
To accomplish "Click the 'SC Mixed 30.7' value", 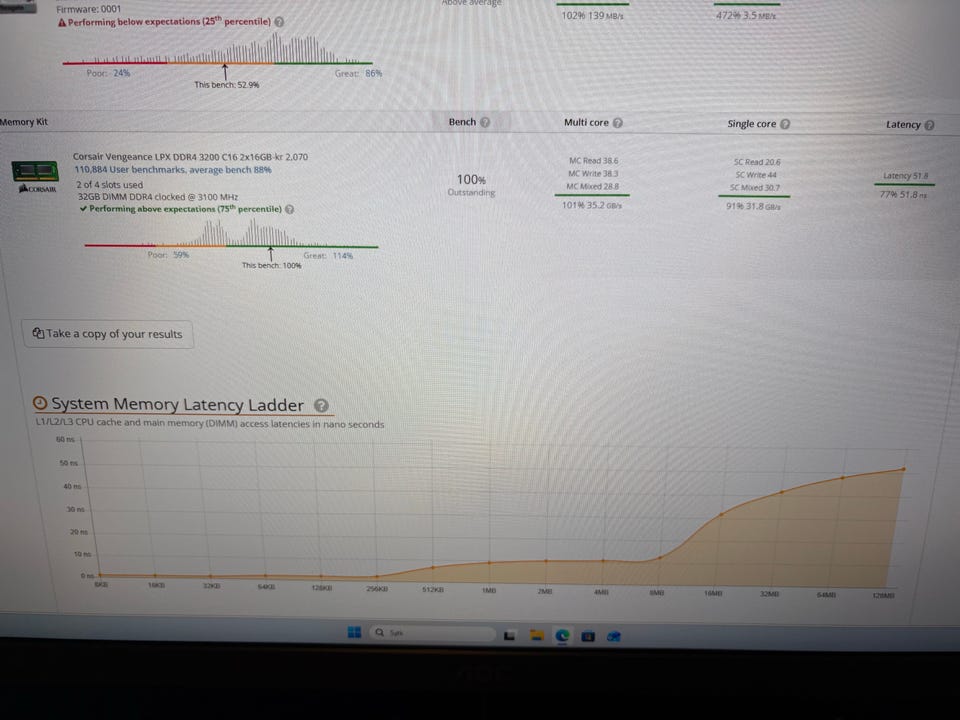I will click(x=755, y=188).
